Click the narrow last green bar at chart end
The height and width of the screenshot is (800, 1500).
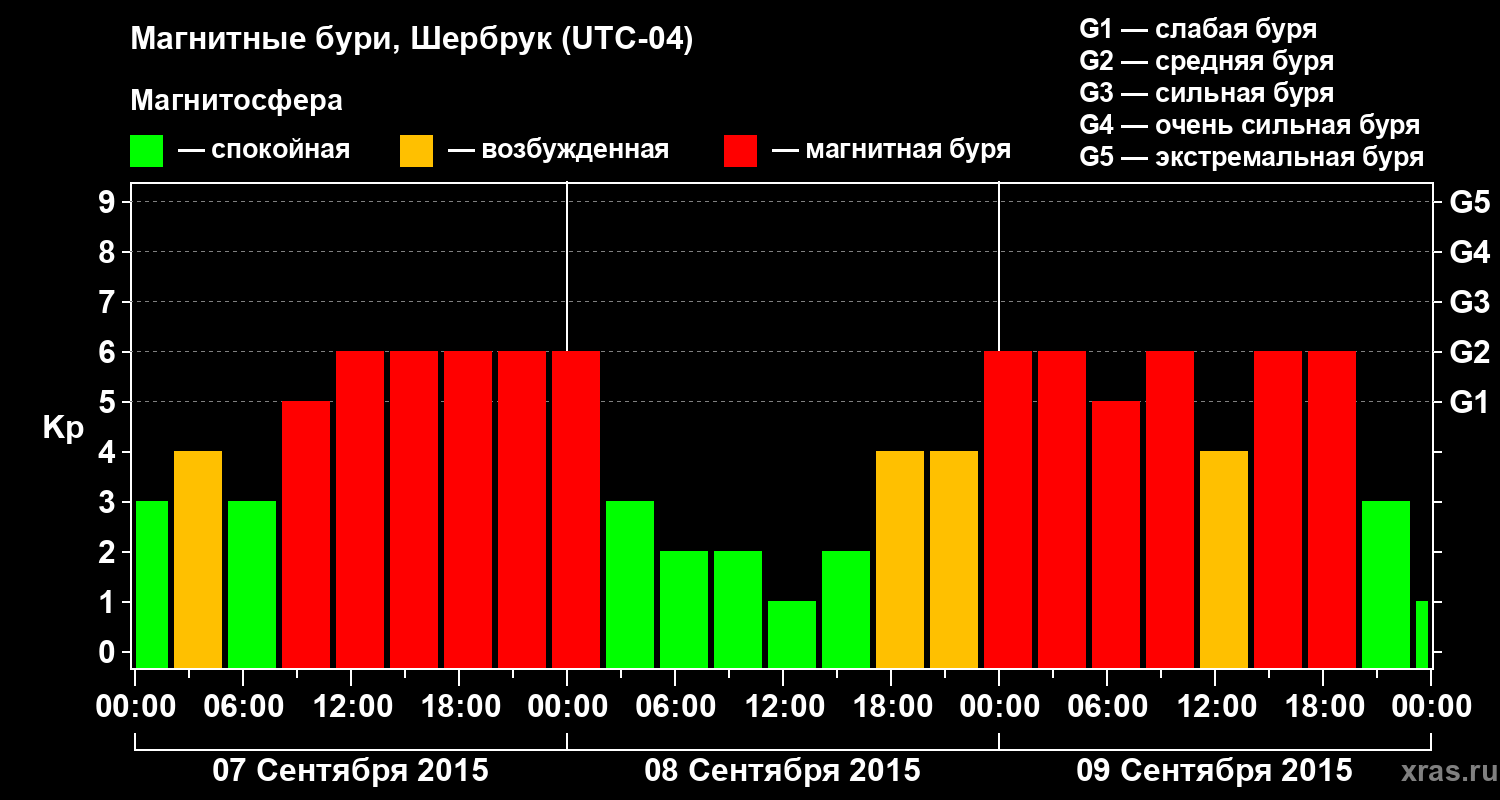click(1422, 635)
